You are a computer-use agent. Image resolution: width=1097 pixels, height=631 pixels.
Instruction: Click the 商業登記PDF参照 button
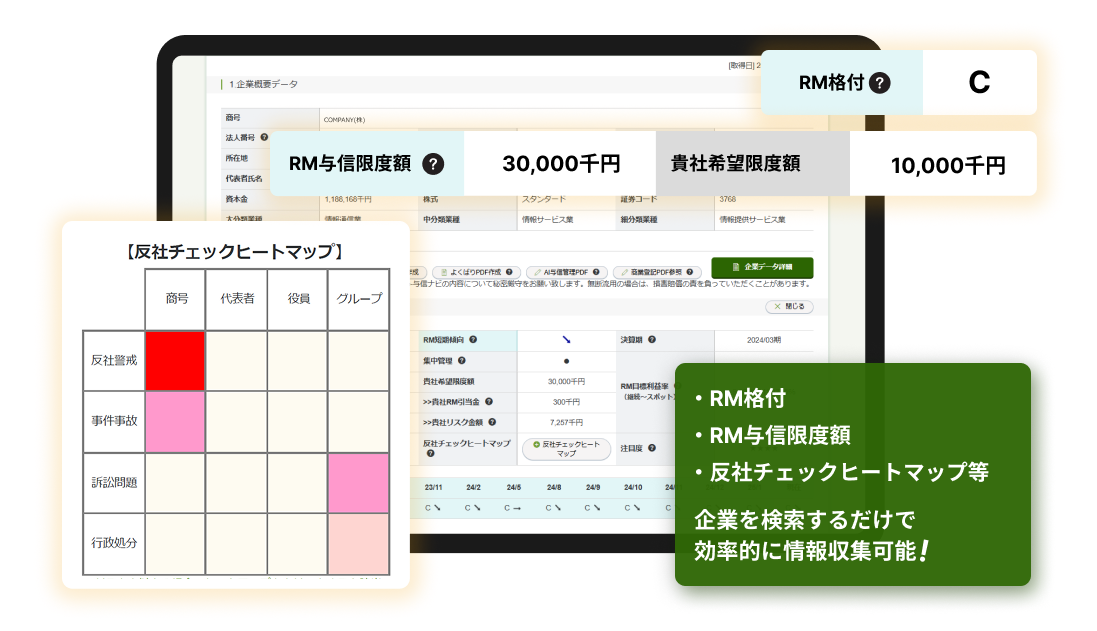coord(656,272)
